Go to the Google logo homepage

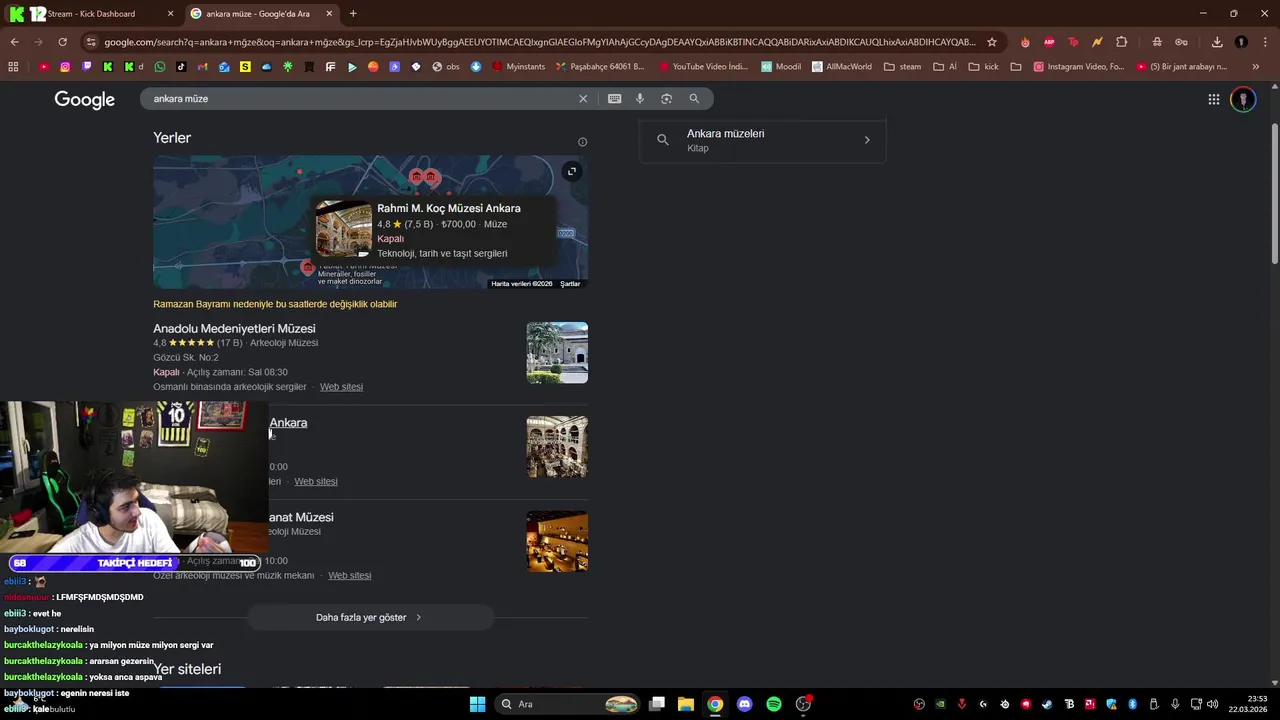(x=84, y=99)
